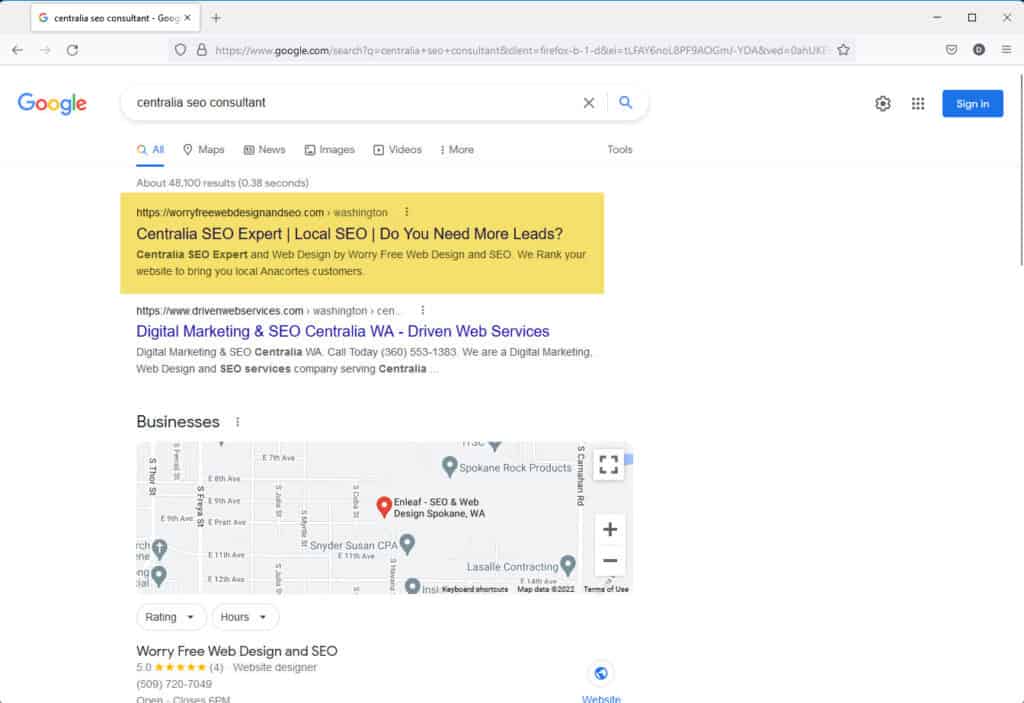The image size is (1024, 703).
Task: Open Digital Marketing & SEO Centralia WA link
Action: click(343, 331)
